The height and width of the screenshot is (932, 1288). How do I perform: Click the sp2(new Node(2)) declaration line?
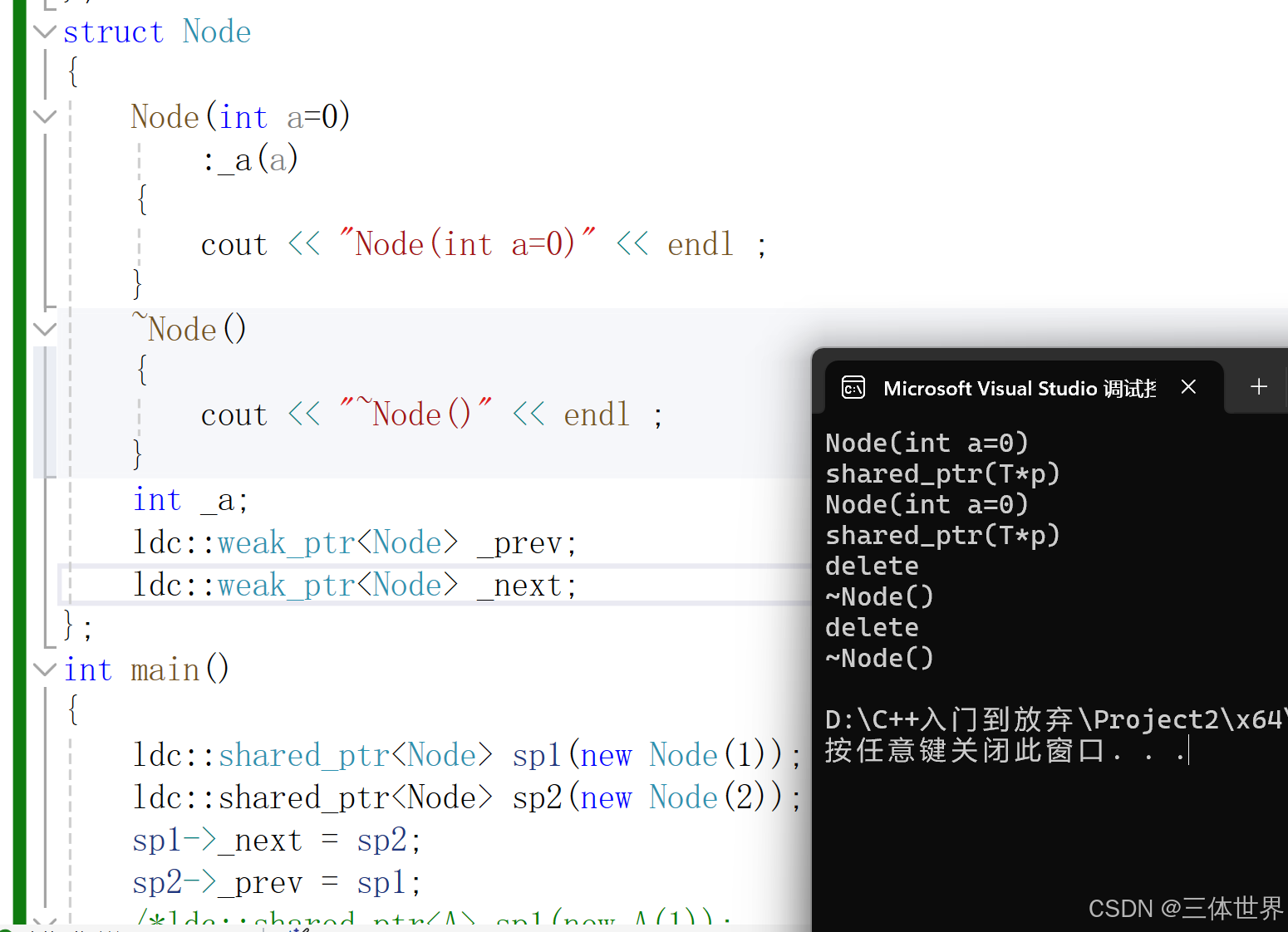(x=467, y=797)
